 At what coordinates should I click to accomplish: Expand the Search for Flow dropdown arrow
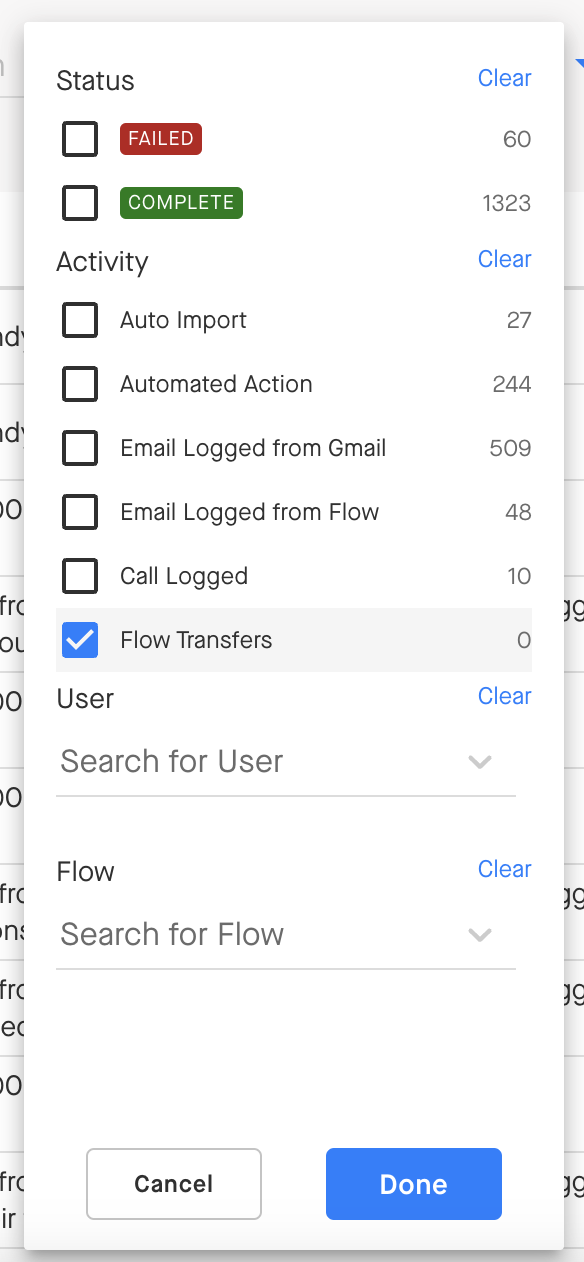click(480, 935)
